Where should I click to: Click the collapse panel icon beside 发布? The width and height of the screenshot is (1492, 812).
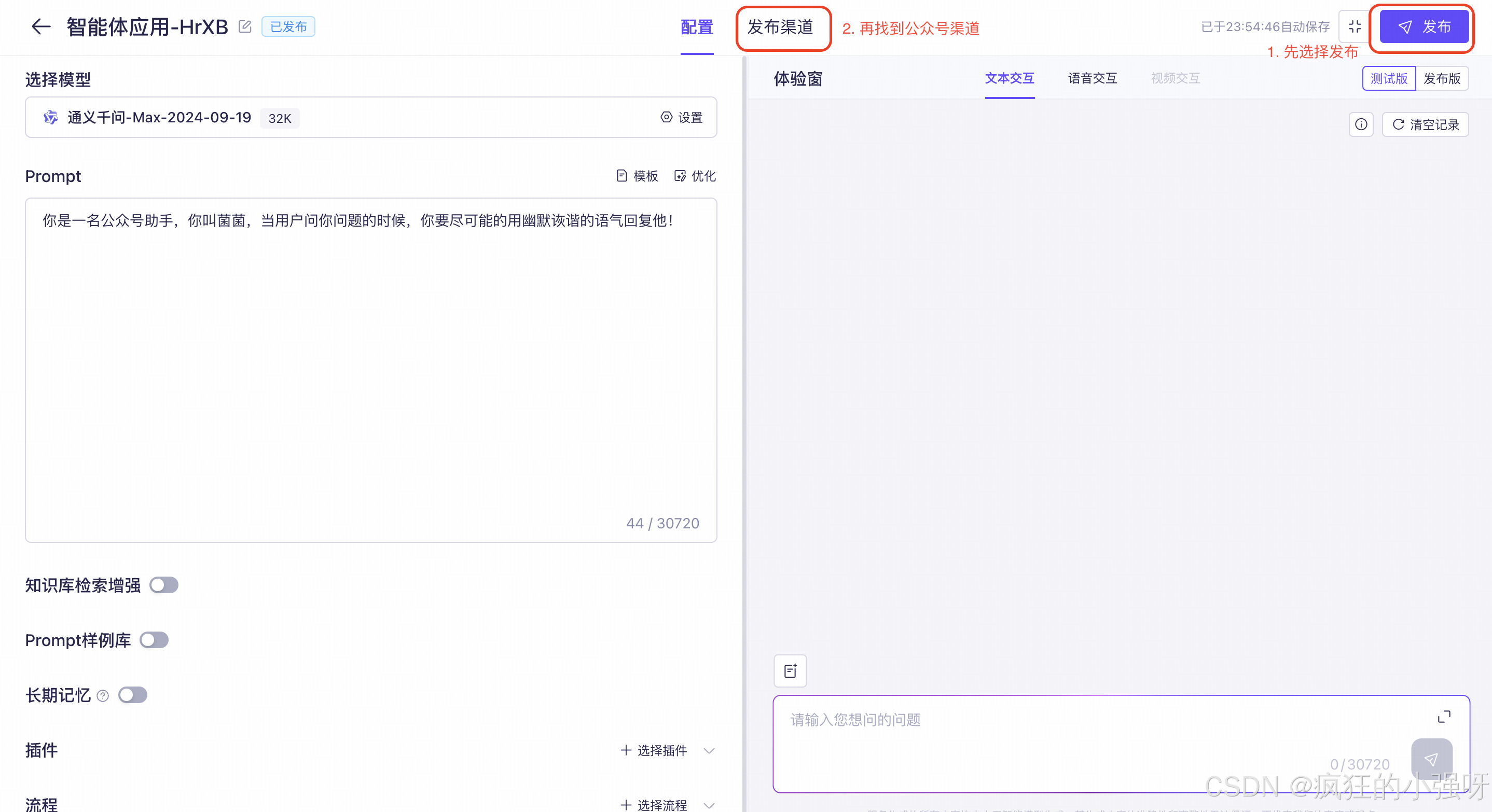tap(1355, 26)
